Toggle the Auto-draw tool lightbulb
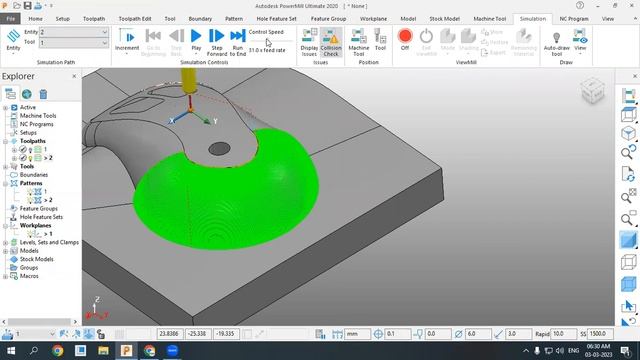The width and height of the screenshot is (640, 360). 556,43
